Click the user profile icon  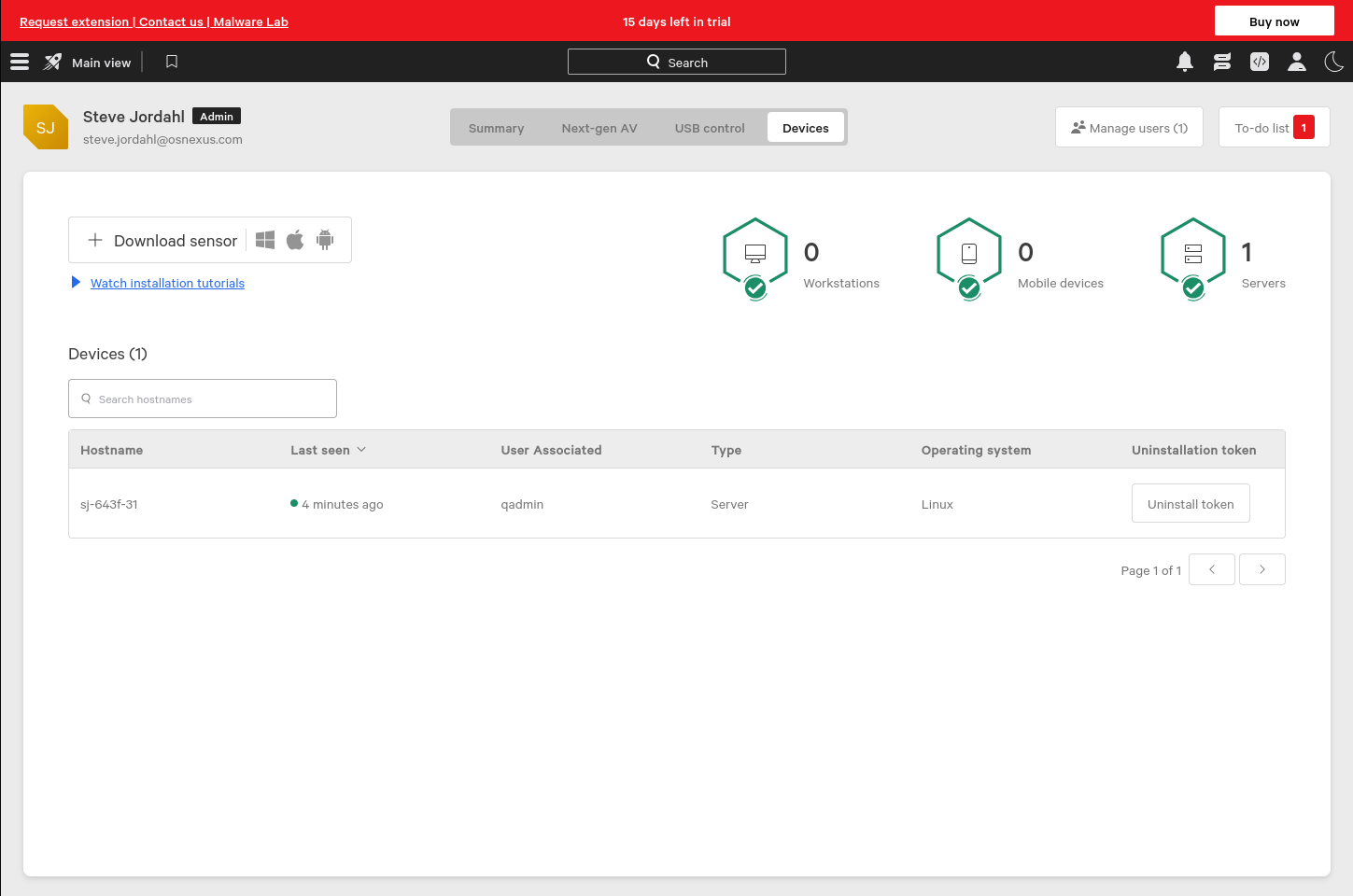tap(1297, 62)
